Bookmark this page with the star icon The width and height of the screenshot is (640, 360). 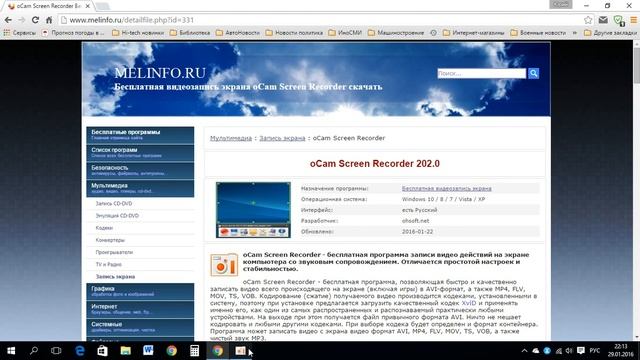588,20
